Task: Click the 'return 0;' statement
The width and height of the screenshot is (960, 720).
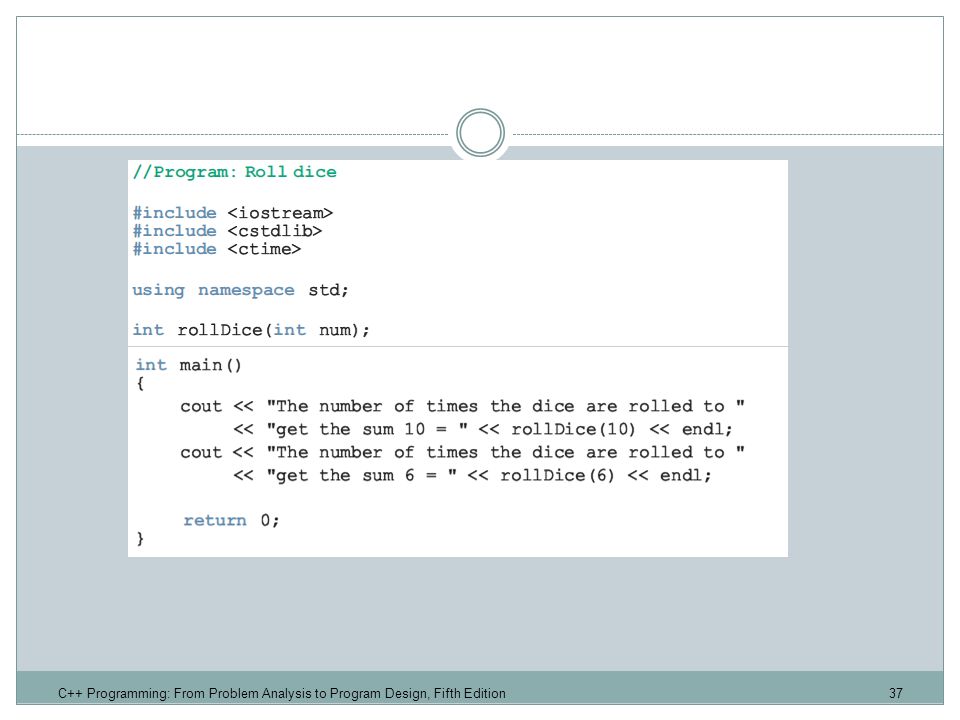Action: (x=231, y=520)
